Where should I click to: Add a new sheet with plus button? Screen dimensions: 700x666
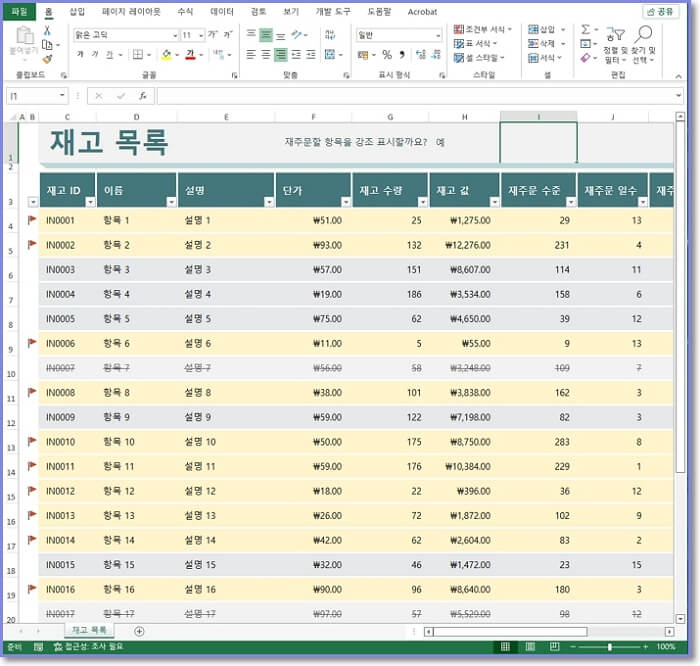[x=139, y=631]
